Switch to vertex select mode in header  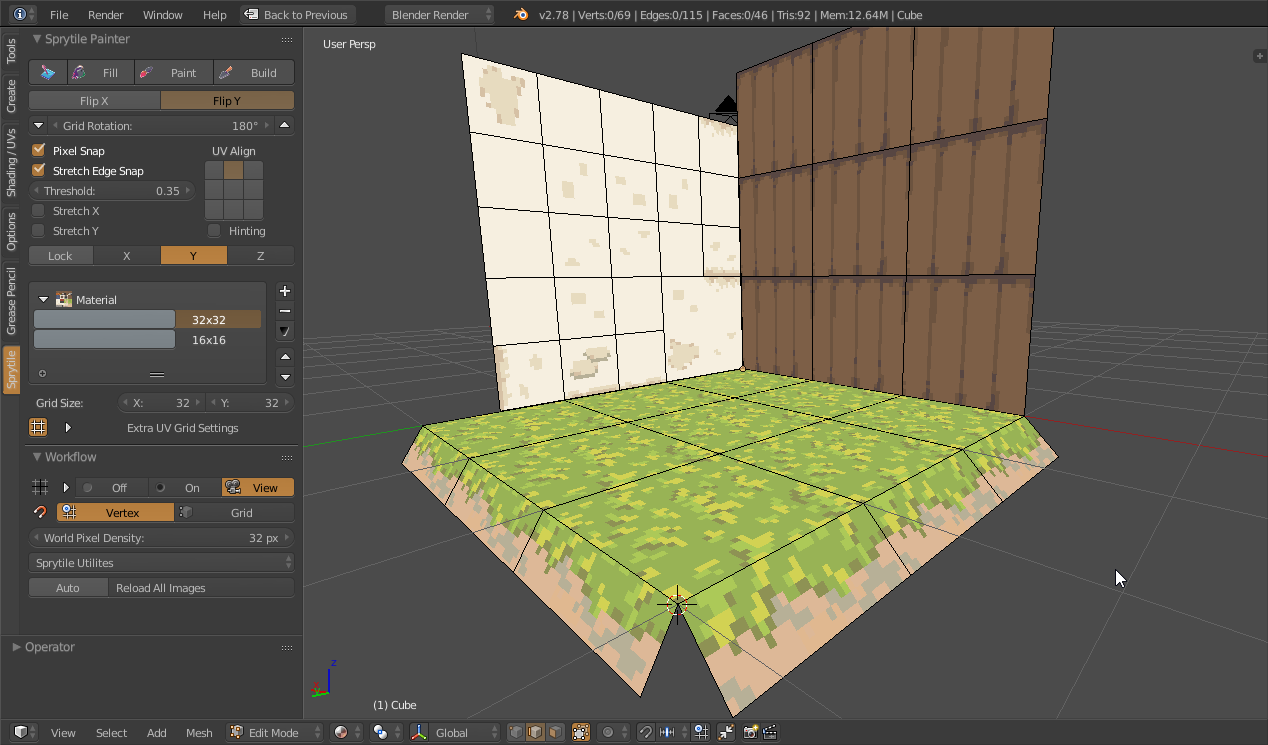click(x=516, y=732)
